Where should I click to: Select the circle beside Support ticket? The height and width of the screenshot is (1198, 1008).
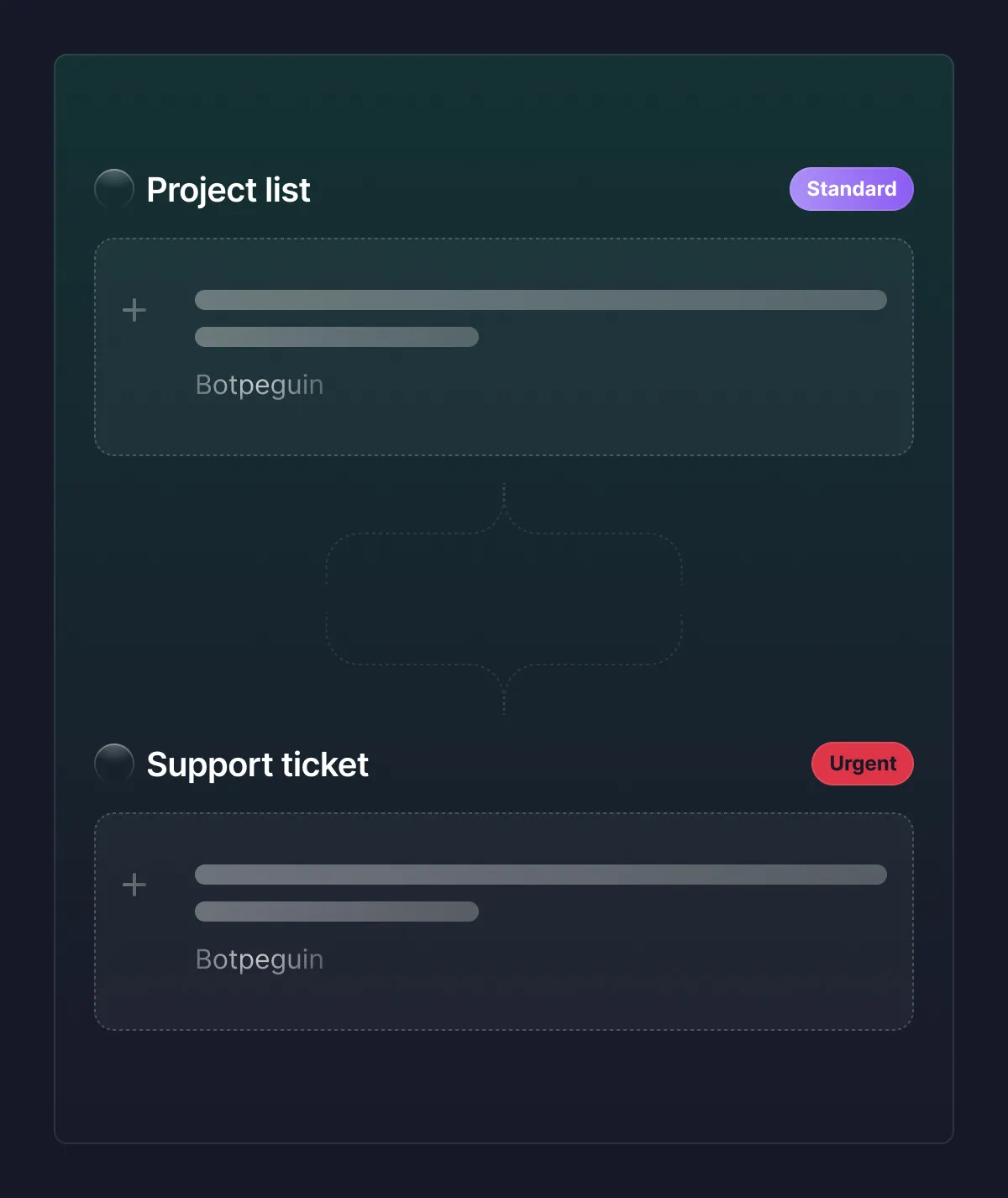pos(114,764)
